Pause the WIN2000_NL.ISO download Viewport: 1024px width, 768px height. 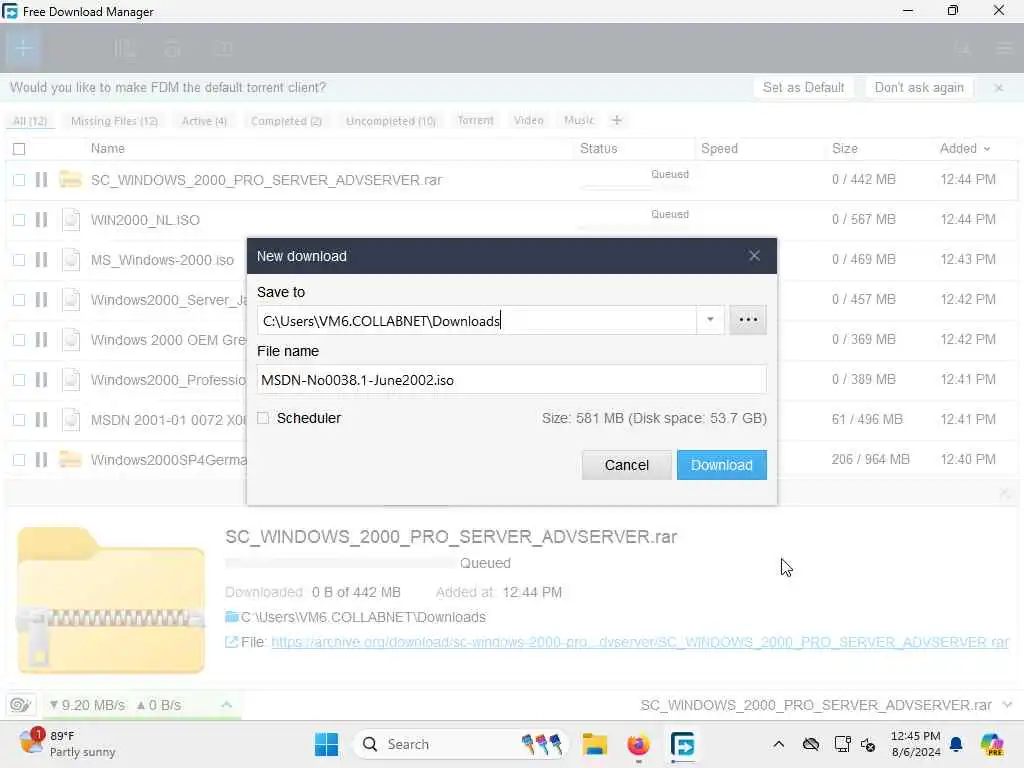pyautogui.click(x=41, y=219)
